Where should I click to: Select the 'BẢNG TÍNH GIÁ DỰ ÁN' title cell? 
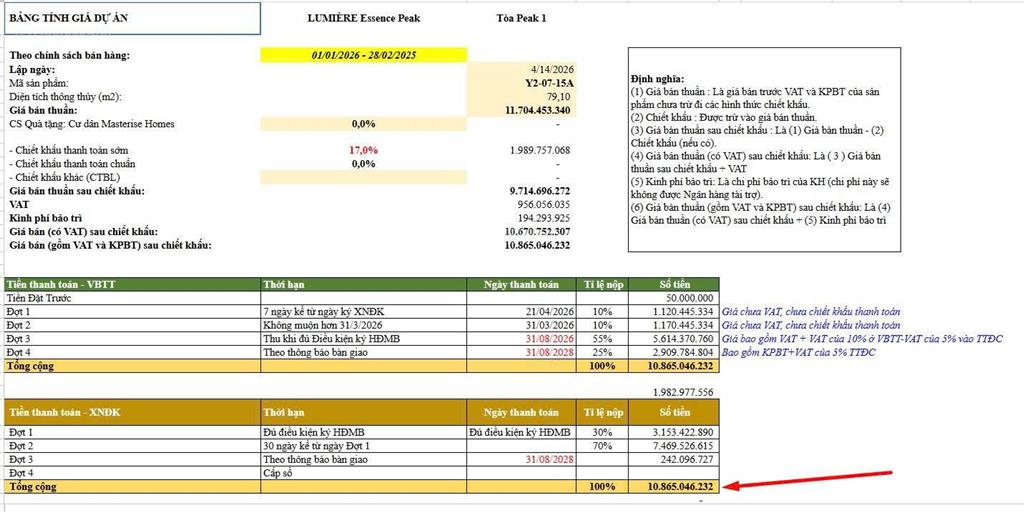pos(133,18)
